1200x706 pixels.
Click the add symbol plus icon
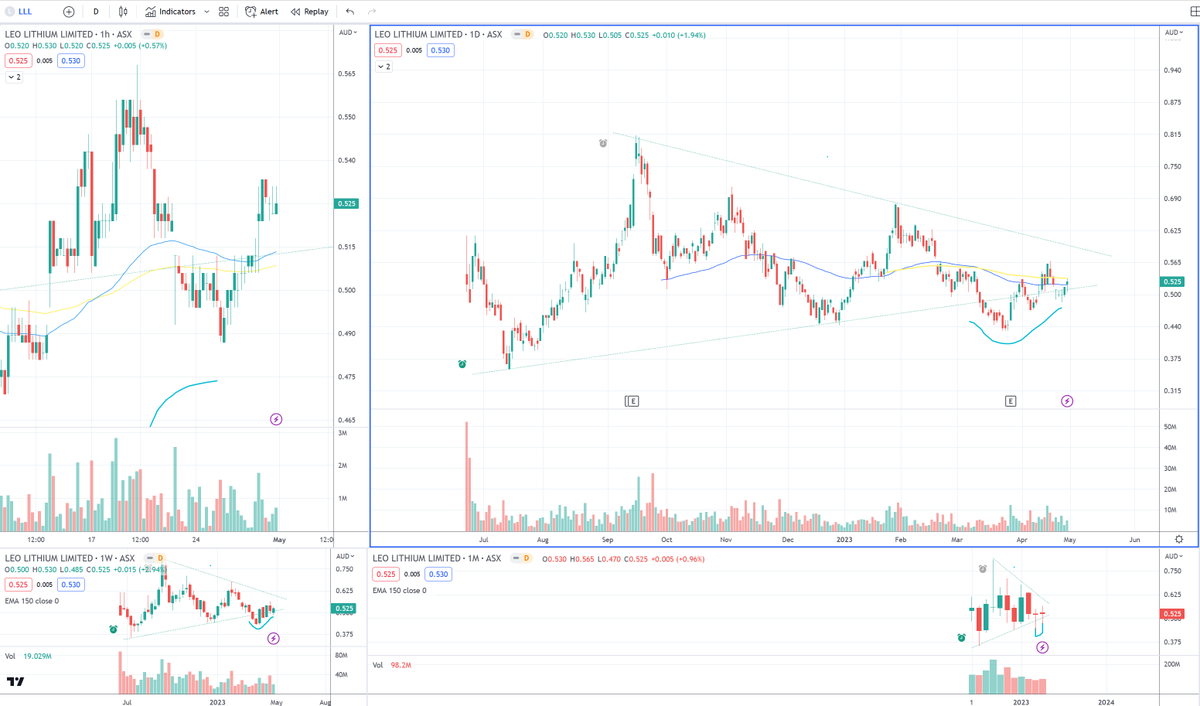pyautogui.click(x=68, y=12)
